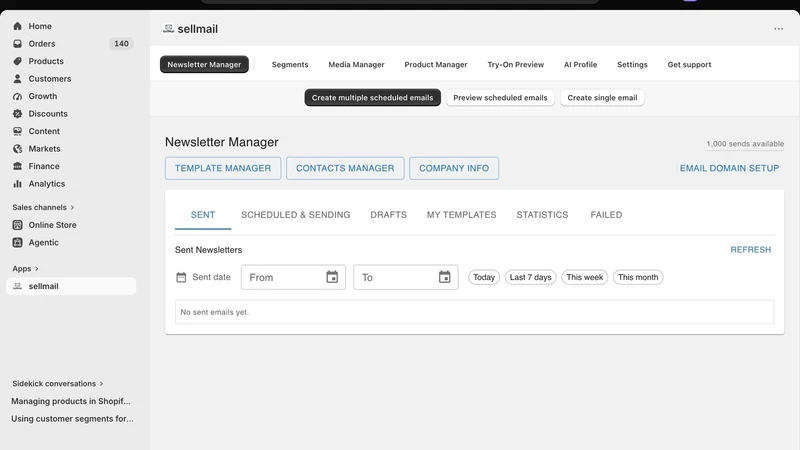The image size is (800, 450).
Task: Open Using customer segments for... conversation
Action: tap(72, 418)
